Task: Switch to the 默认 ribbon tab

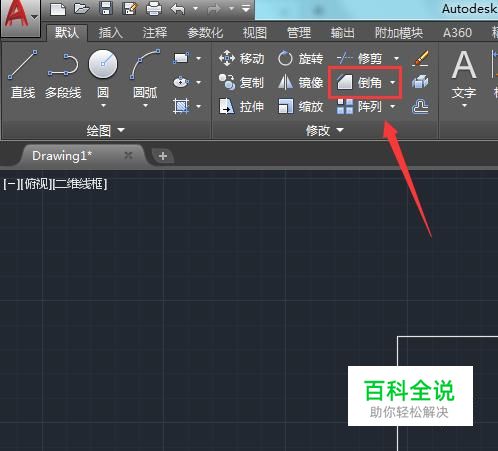Action: [67, 33]
